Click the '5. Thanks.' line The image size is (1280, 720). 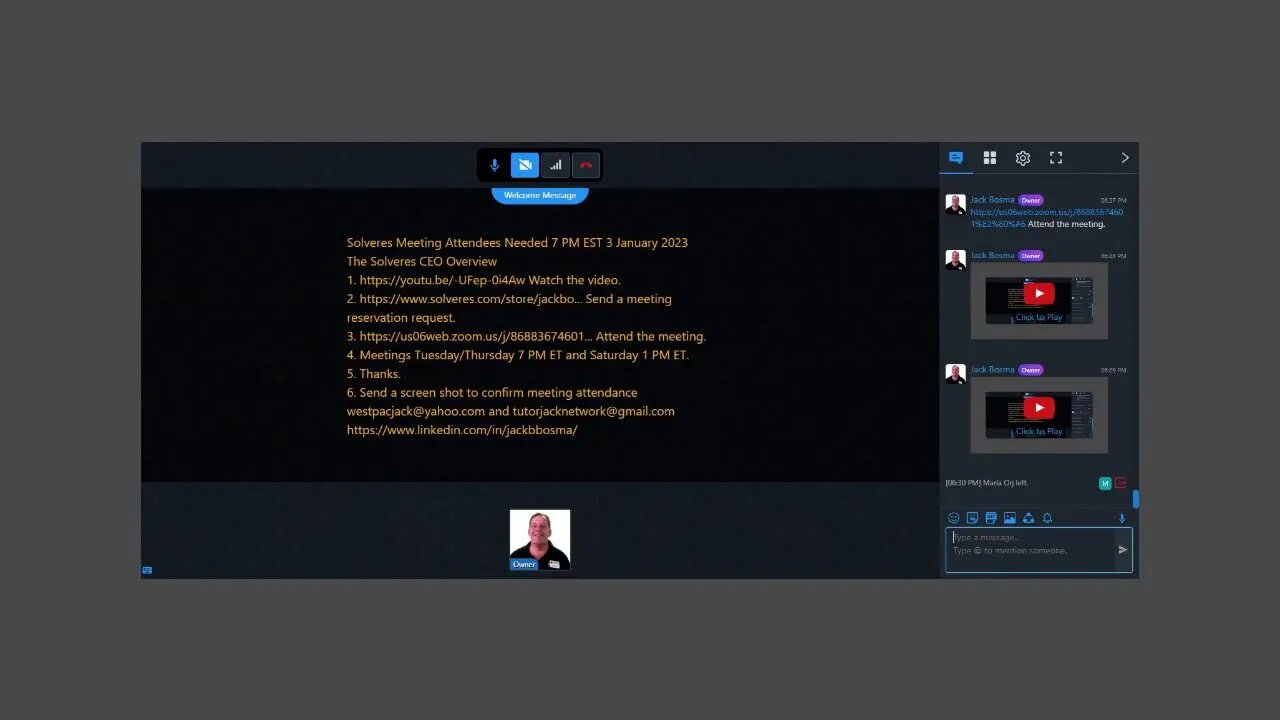374,374
